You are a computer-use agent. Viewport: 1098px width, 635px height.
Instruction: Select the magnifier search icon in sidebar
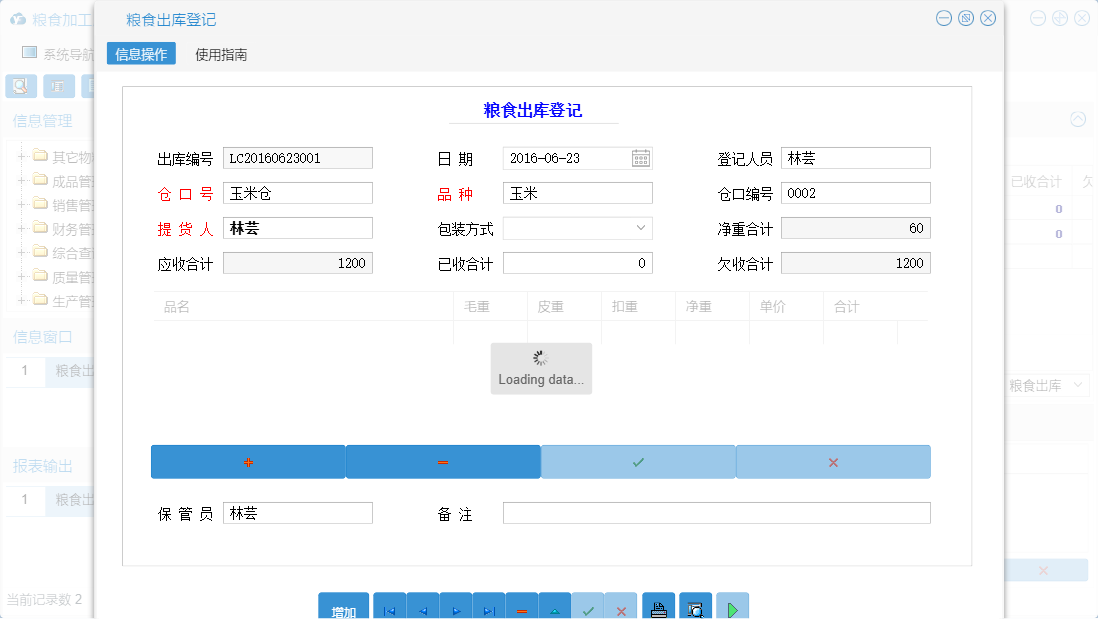(22, 86)
